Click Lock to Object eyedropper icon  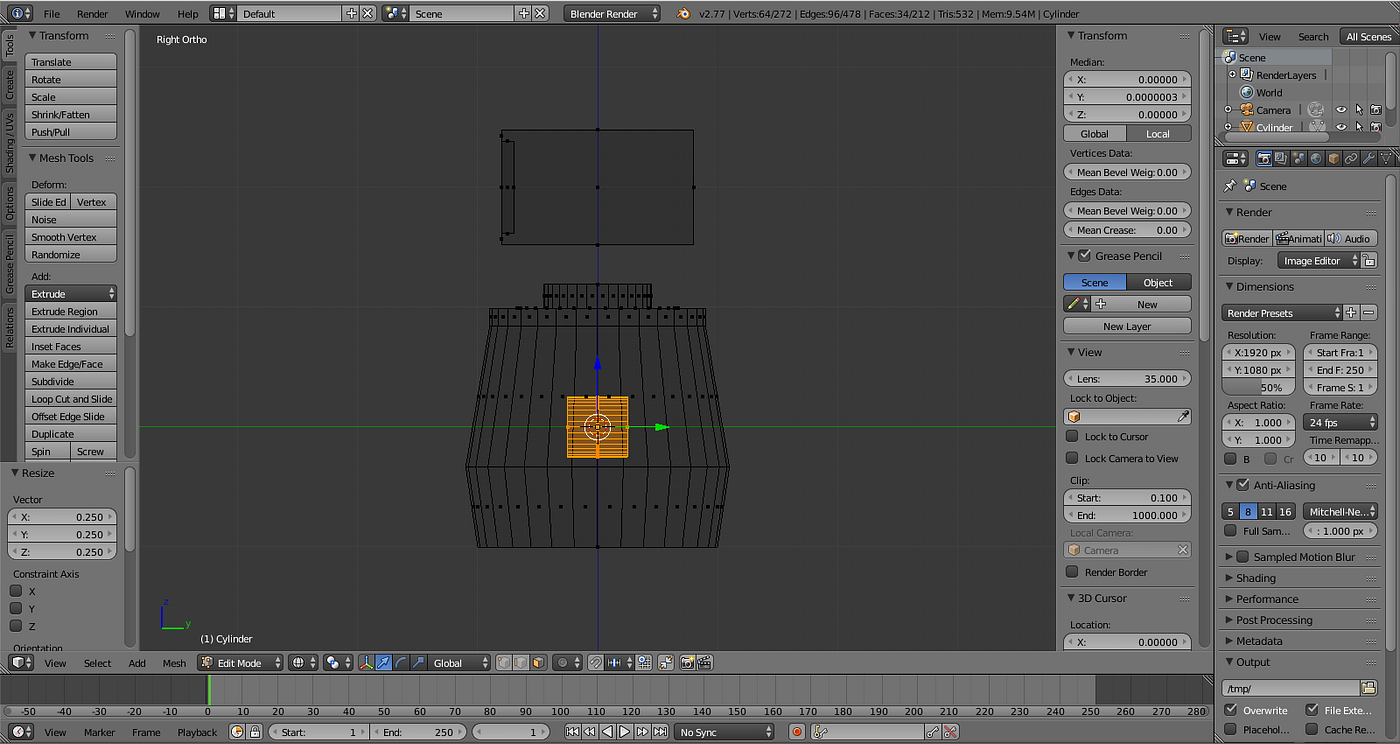[1183, 416]
